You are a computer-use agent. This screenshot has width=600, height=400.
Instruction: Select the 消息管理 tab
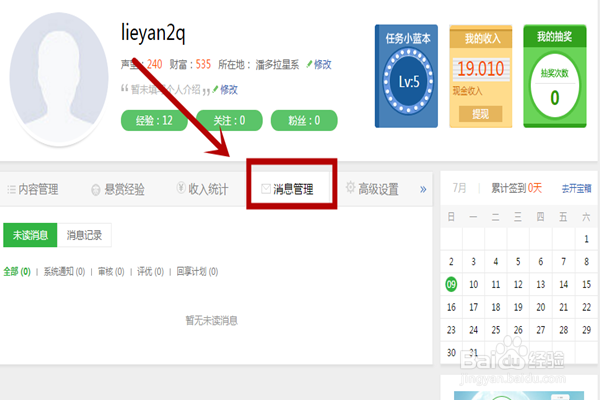[x=287, y=189]
